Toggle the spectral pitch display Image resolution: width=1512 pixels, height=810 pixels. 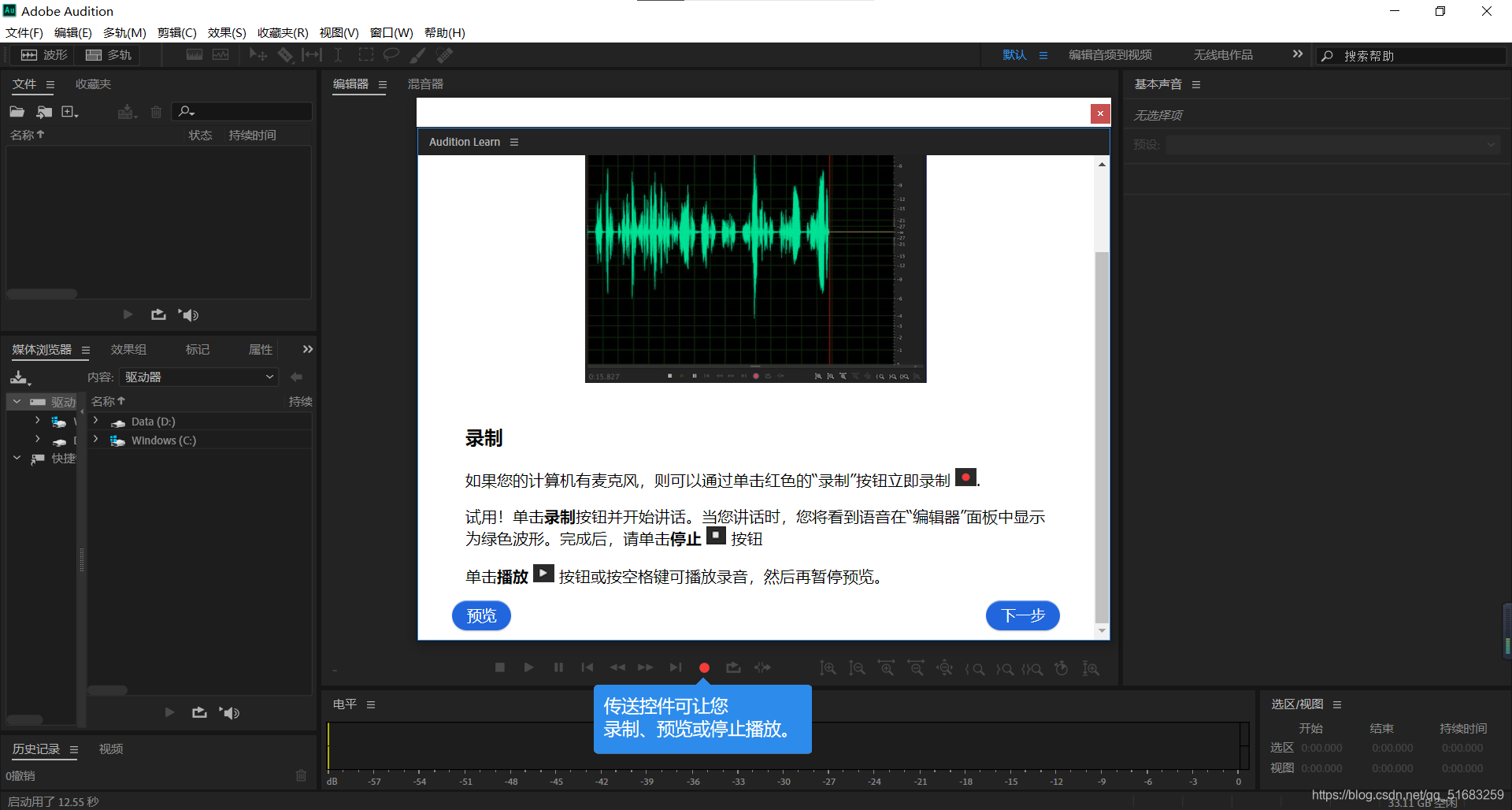tap(220, 55)
